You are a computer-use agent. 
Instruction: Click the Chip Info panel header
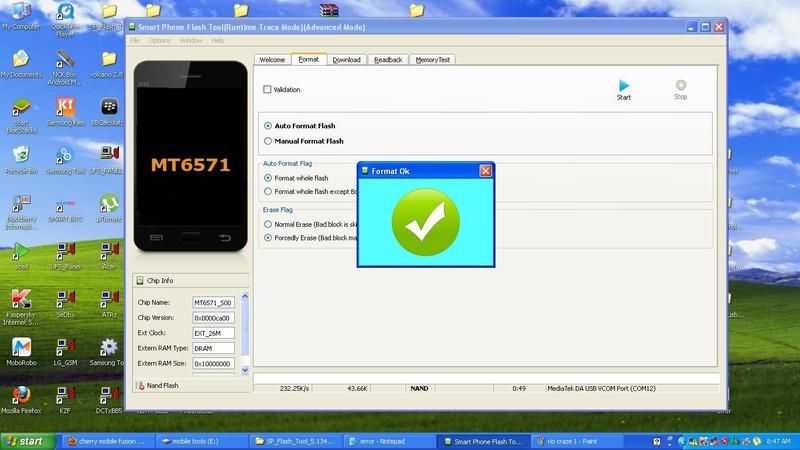pos(192,281)
